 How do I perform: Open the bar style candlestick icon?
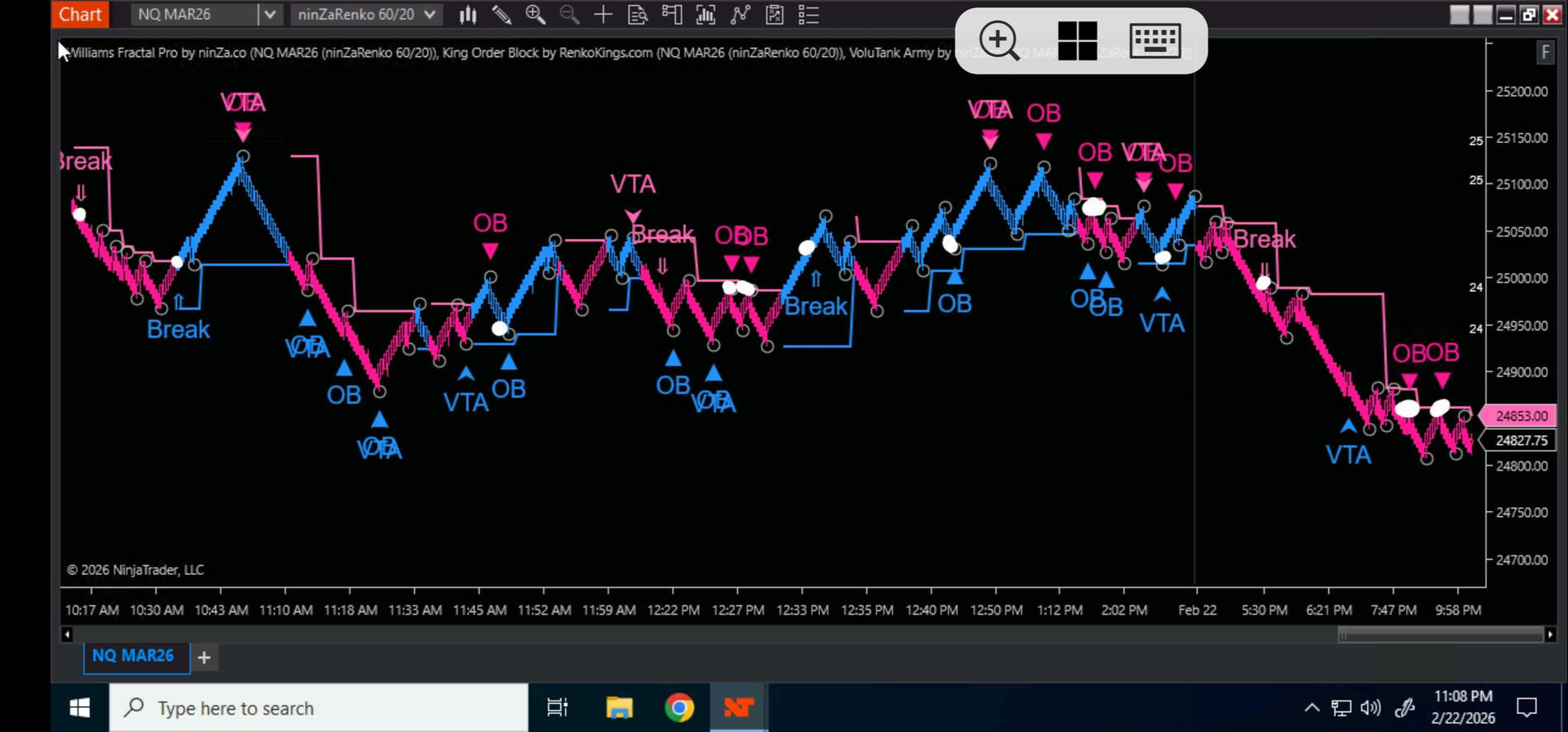click(468, 15)
